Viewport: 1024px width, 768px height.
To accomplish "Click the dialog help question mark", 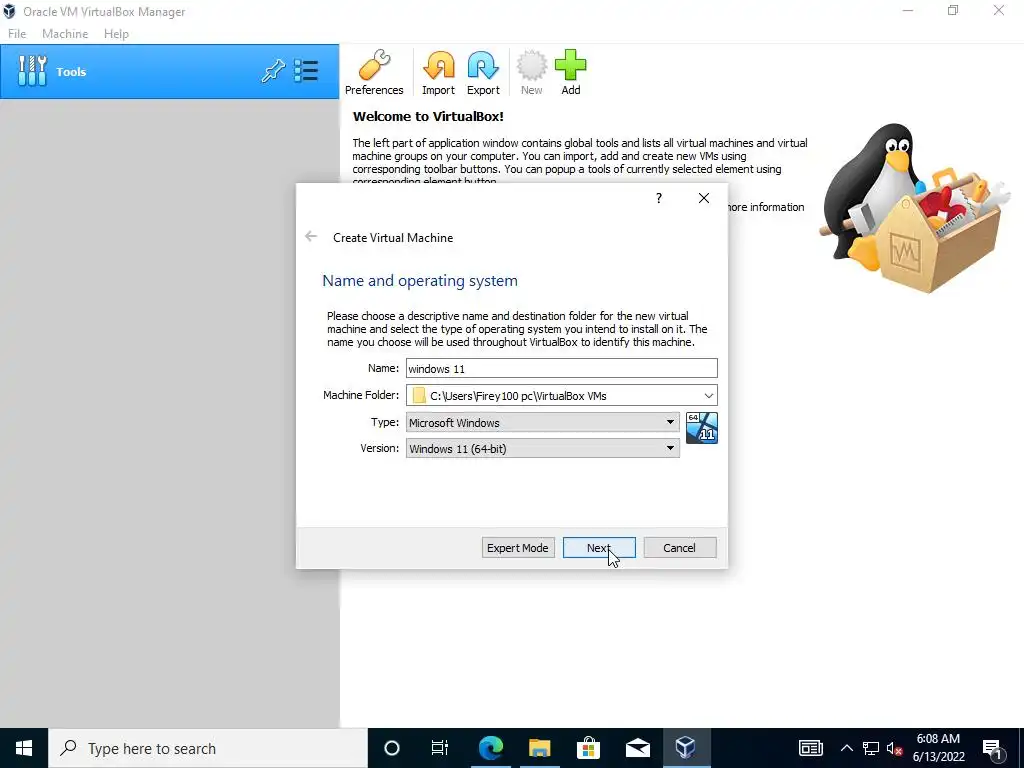I will click(658, 198).
